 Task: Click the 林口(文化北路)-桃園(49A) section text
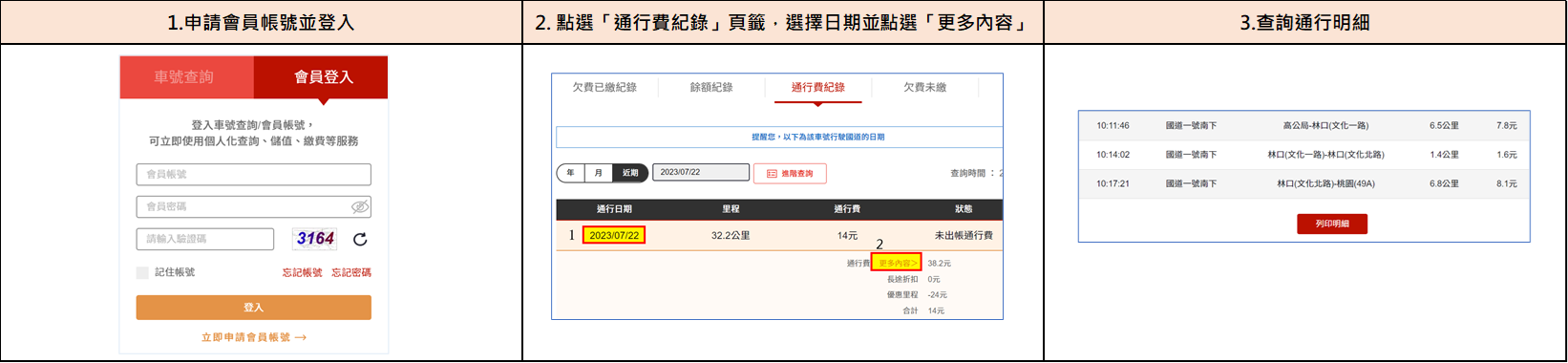coord(1325,183)
